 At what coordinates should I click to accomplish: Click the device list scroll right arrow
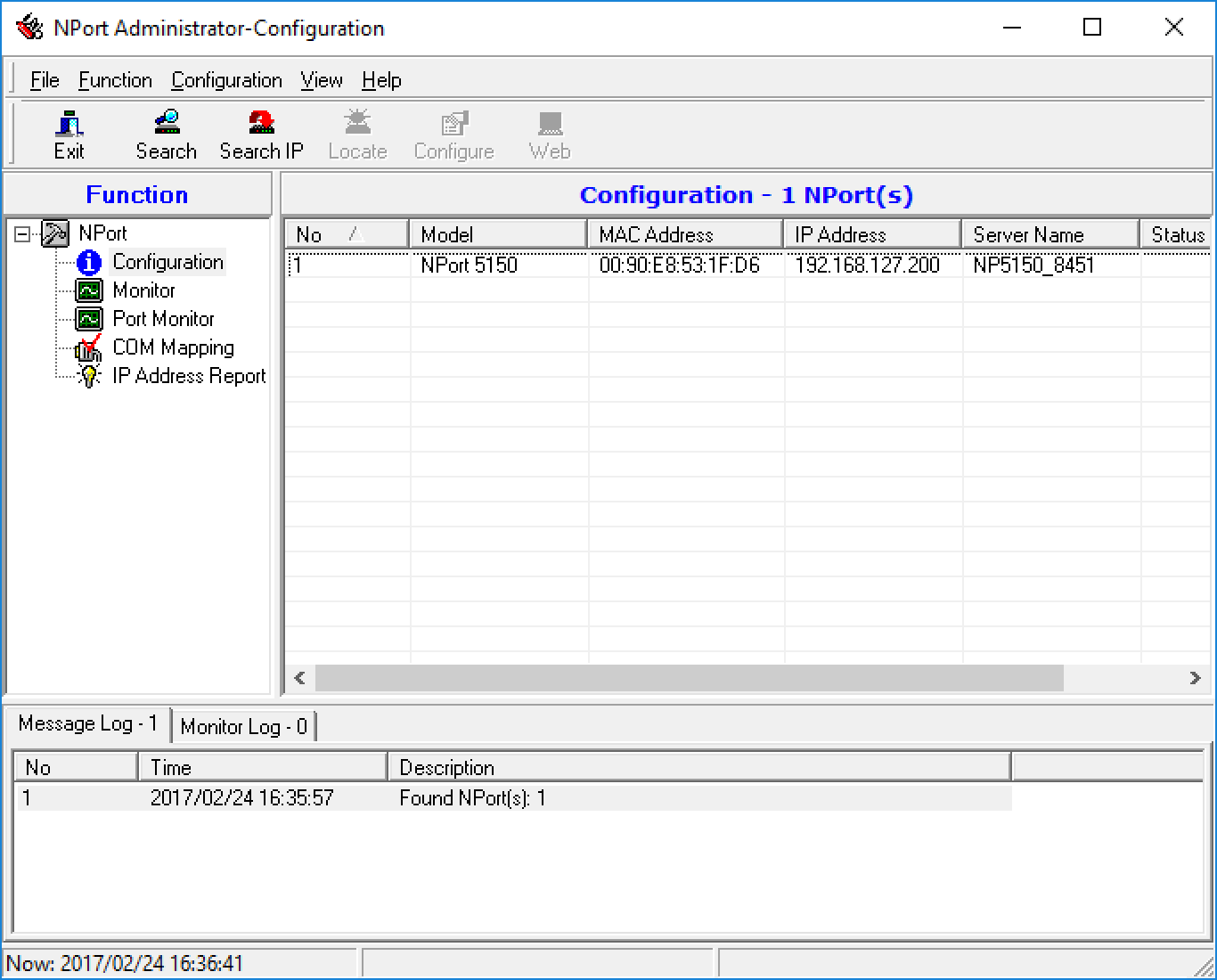point(1196,678)
